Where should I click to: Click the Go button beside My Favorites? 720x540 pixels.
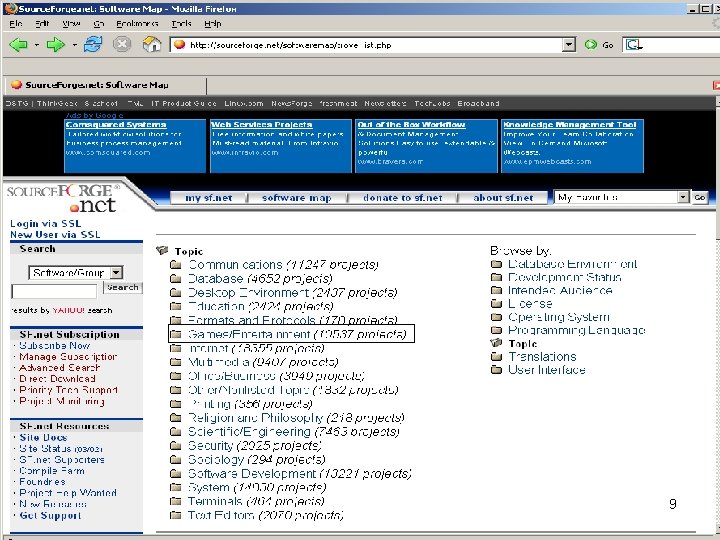point(700,197)
